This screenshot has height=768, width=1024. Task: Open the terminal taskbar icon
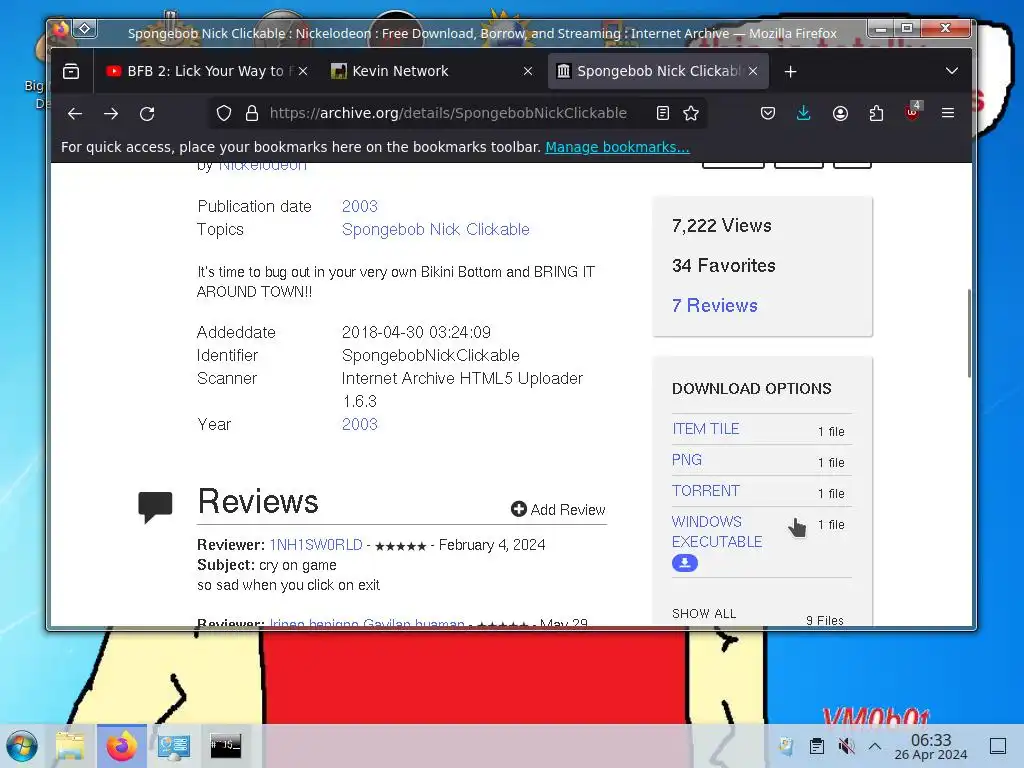point(225,746)
